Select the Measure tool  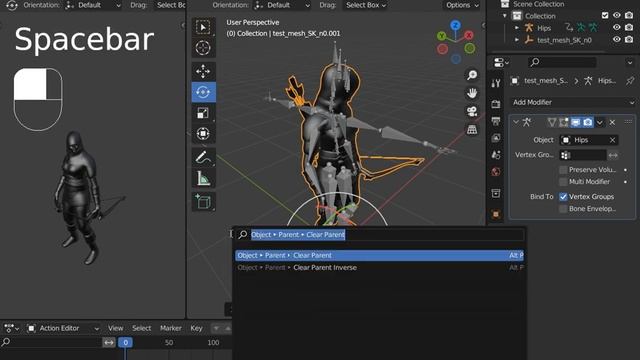(x=203, y=178)
